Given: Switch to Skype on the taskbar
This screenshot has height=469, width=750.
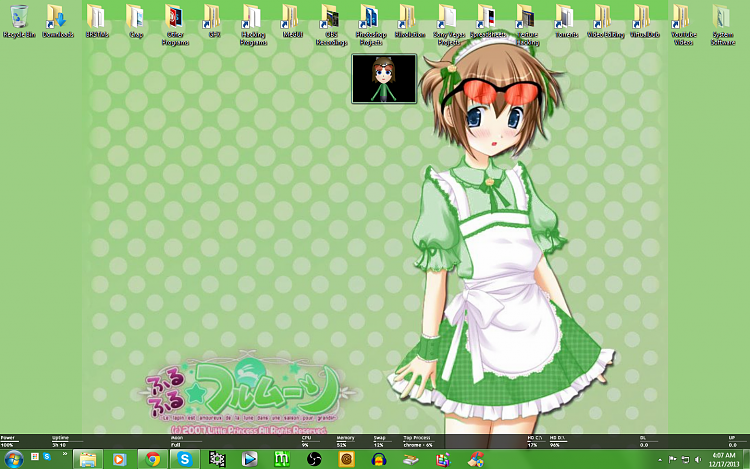Looking at the screenshot, I should (x=185, y=459).
